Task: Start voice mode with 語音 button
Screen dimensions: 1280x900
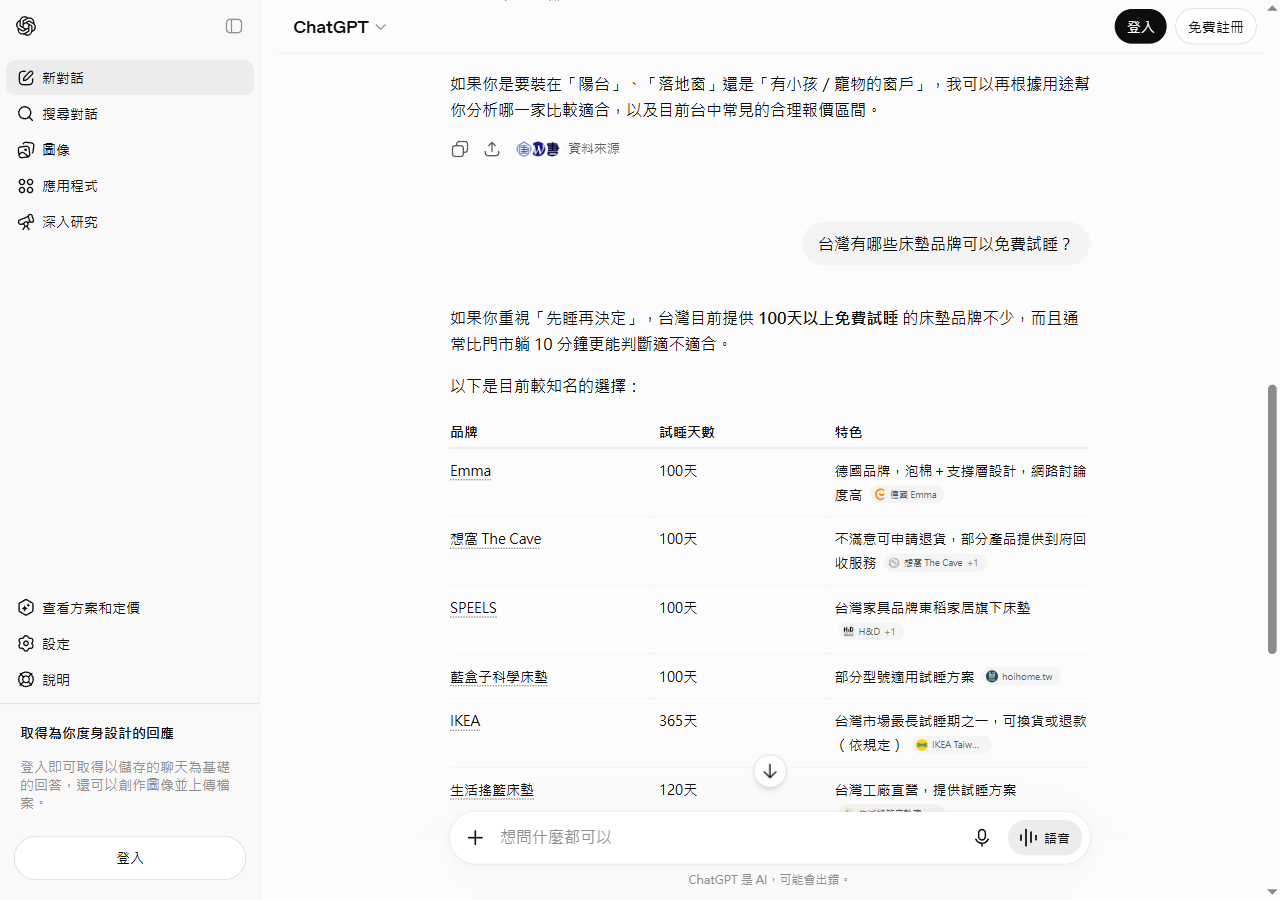Action: coord(1045,838)
